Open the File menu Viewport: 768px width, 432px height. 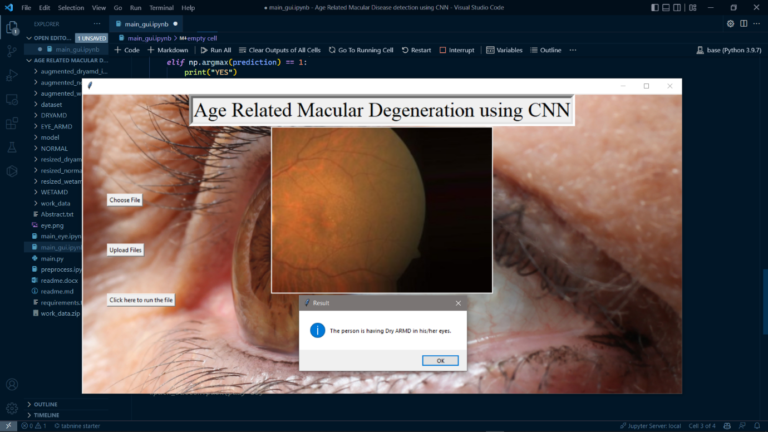click(26, 8)
